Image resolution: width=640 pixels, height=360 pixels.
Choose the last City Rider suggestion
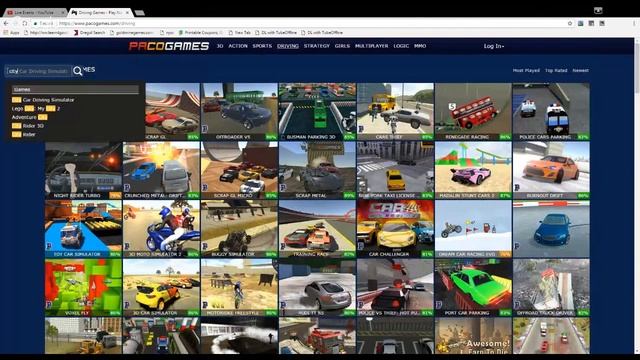[24, 134]
